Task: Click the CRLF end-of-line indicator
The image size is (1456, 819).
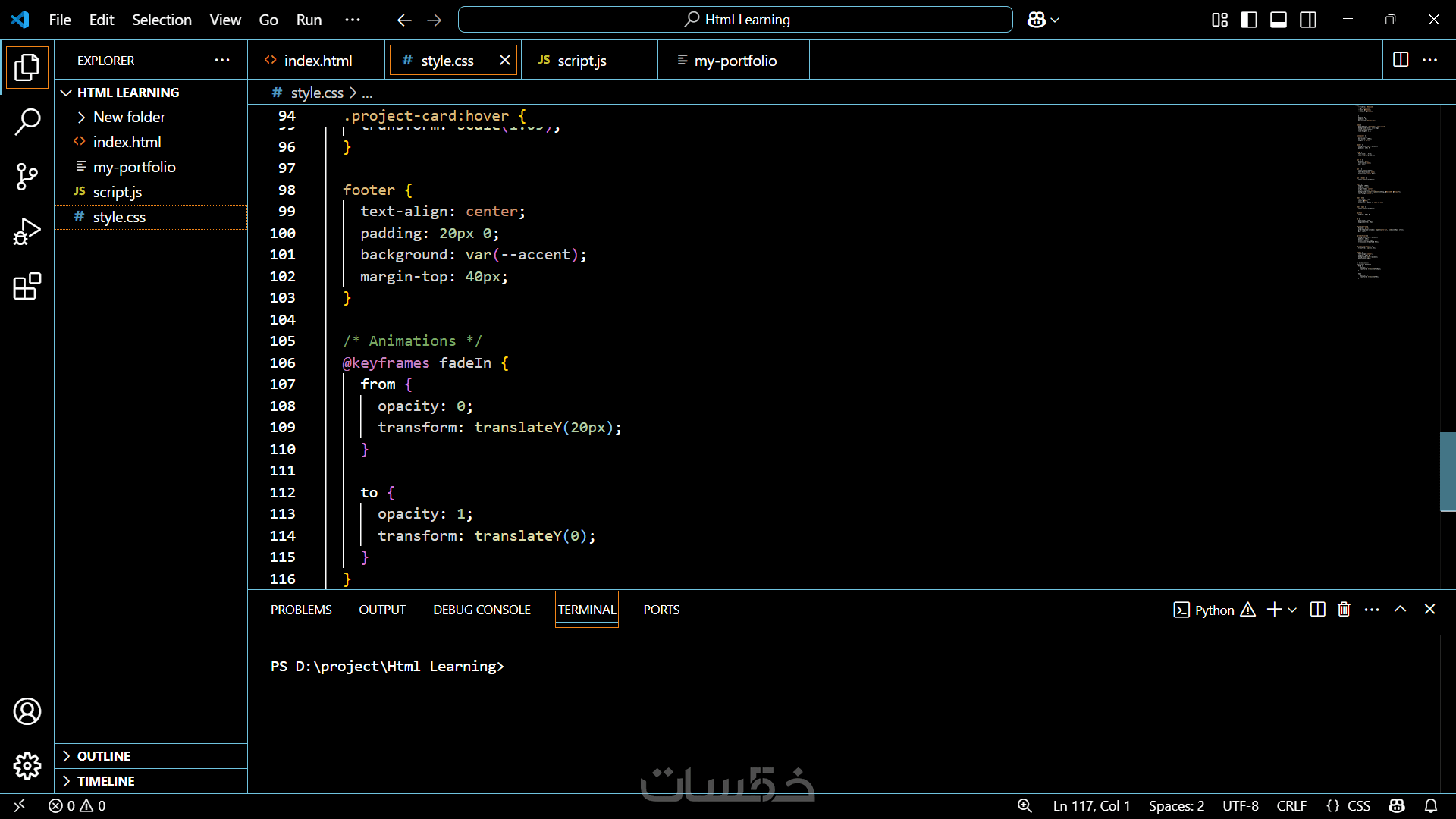Action: coord(1291,805)
